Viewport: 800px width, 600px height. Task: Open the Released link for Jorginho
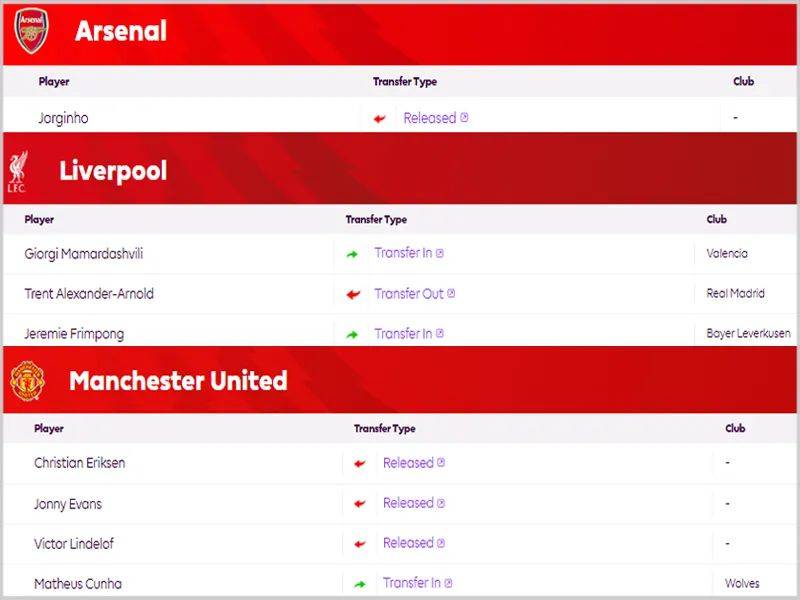430,118
